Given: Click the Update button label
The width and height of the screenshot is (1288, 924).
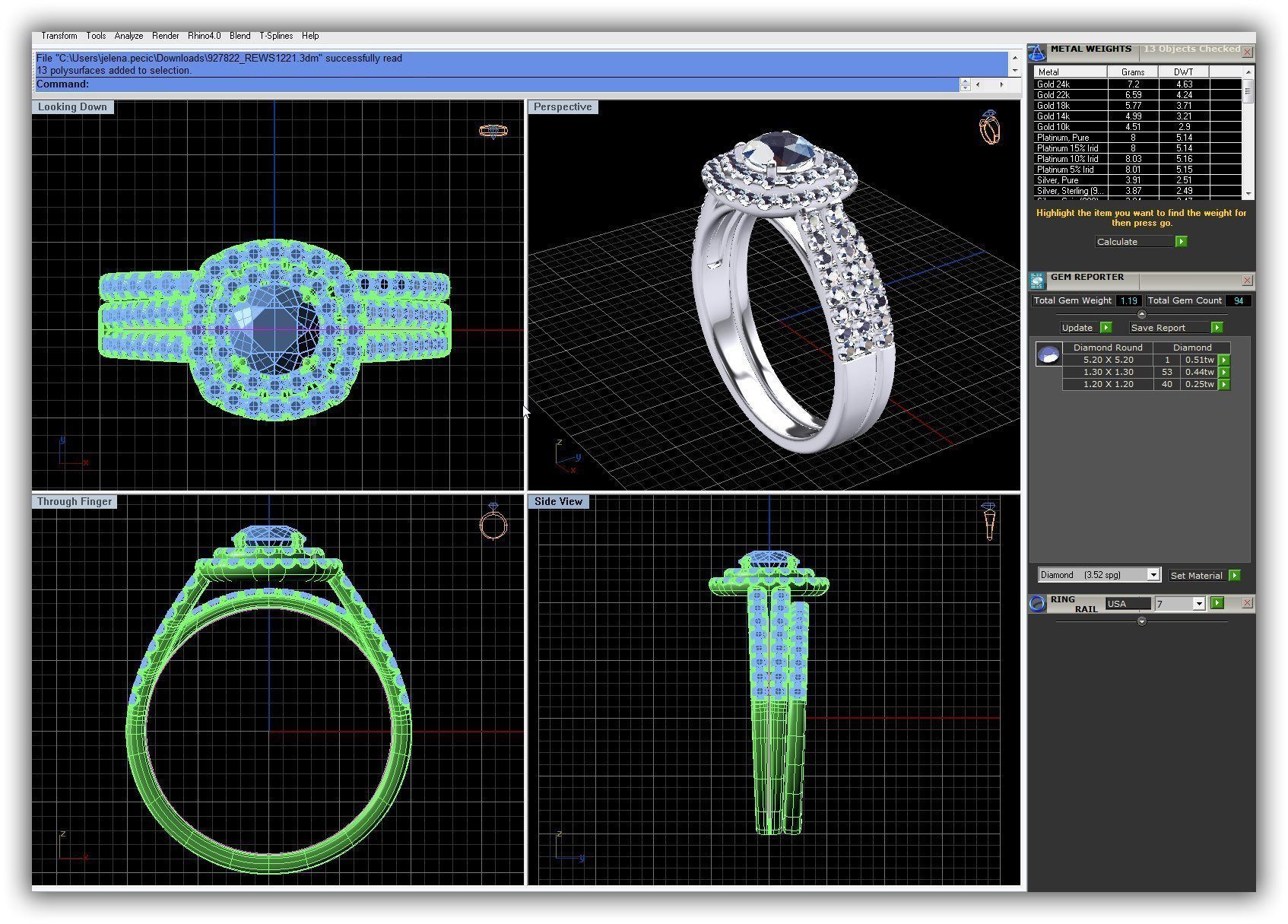Looking at the screenshot, I should click(1077, 327).
